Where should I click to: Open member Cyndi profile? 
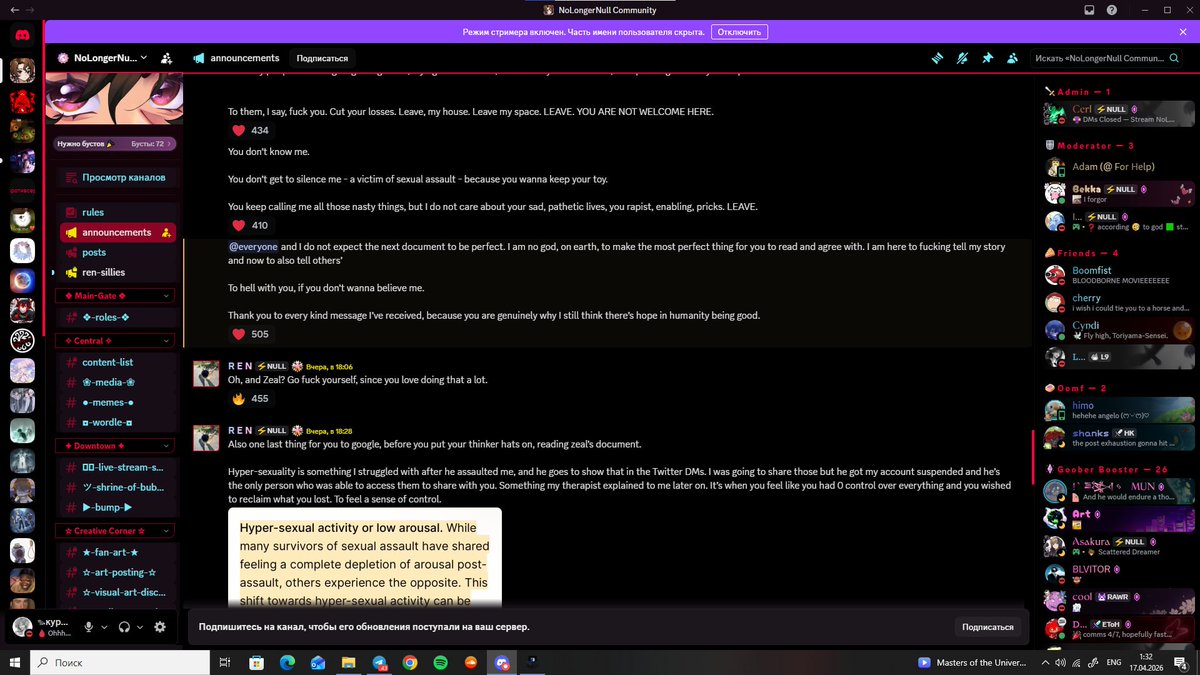click(x=1117, y=330)
